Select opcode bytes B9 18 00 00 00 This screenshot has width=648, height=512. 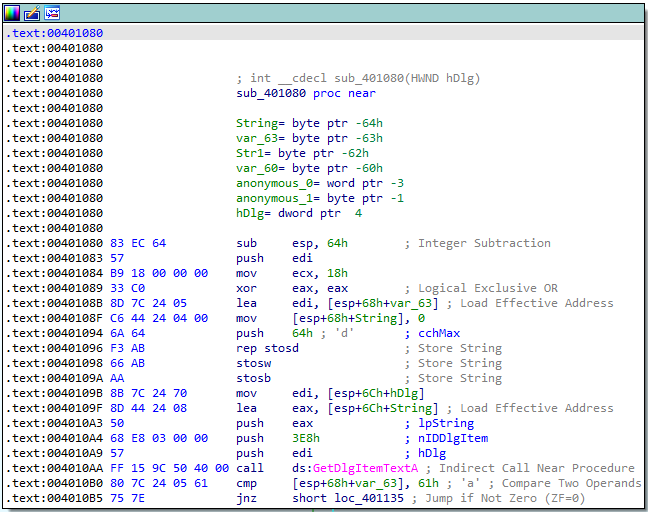coord(159,273)
